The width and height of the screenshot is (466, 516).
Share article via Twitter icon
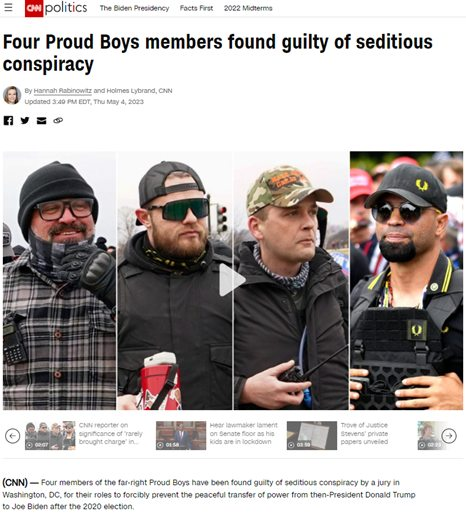(x=25, y=120)
